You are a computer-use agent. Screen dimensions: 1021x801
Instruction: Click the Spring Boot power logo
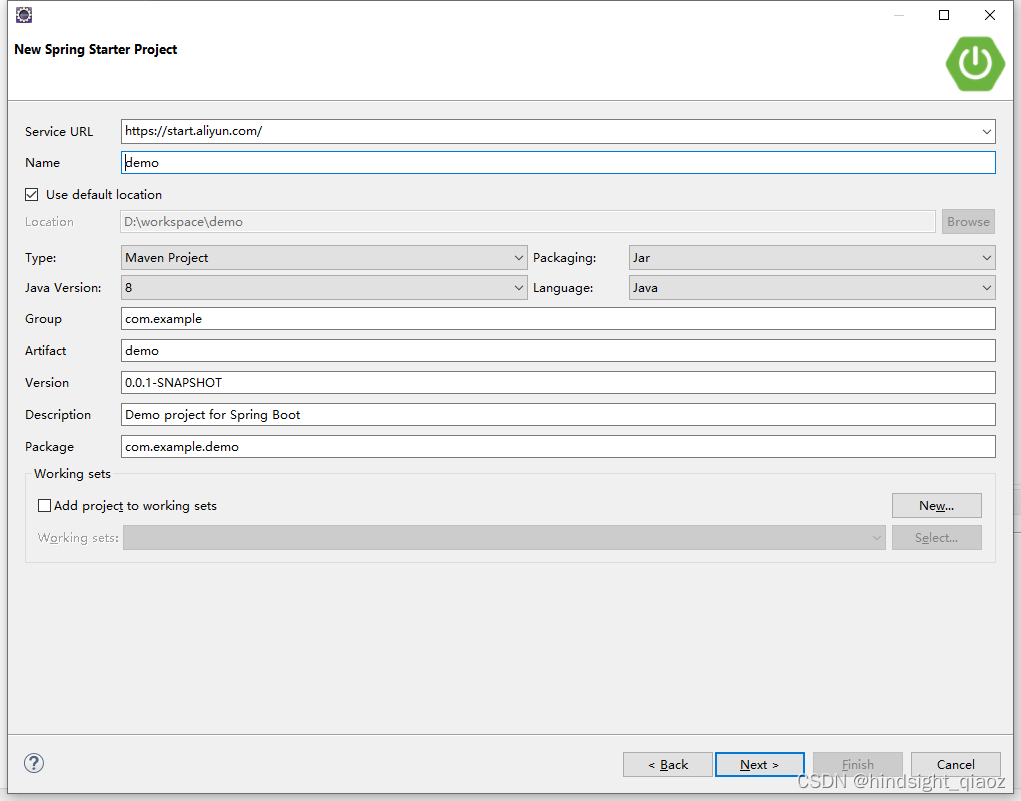coord(975,63)
